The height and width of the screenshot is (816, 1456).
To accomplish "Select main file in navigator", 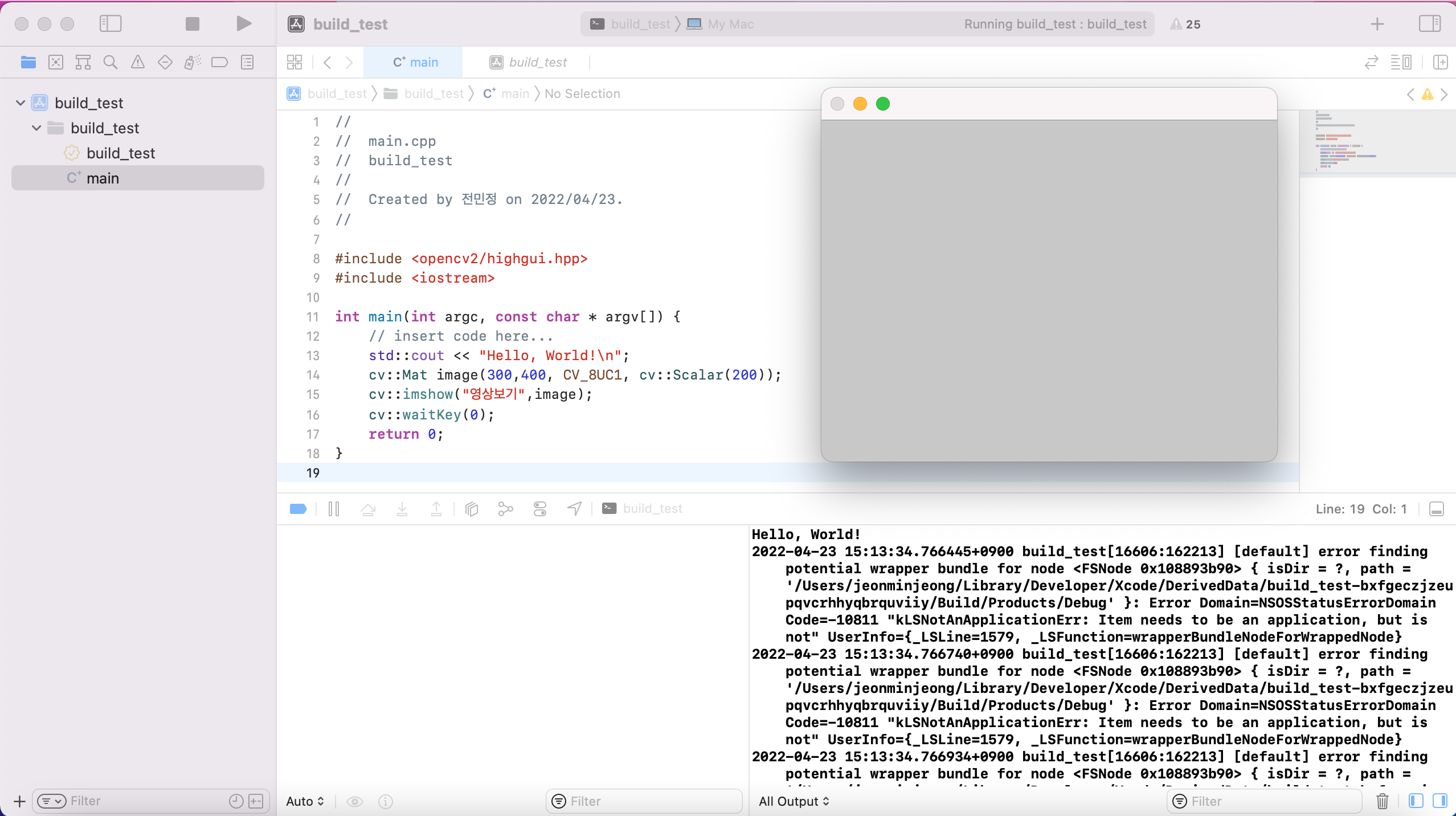I will click(x=138, y=178).
